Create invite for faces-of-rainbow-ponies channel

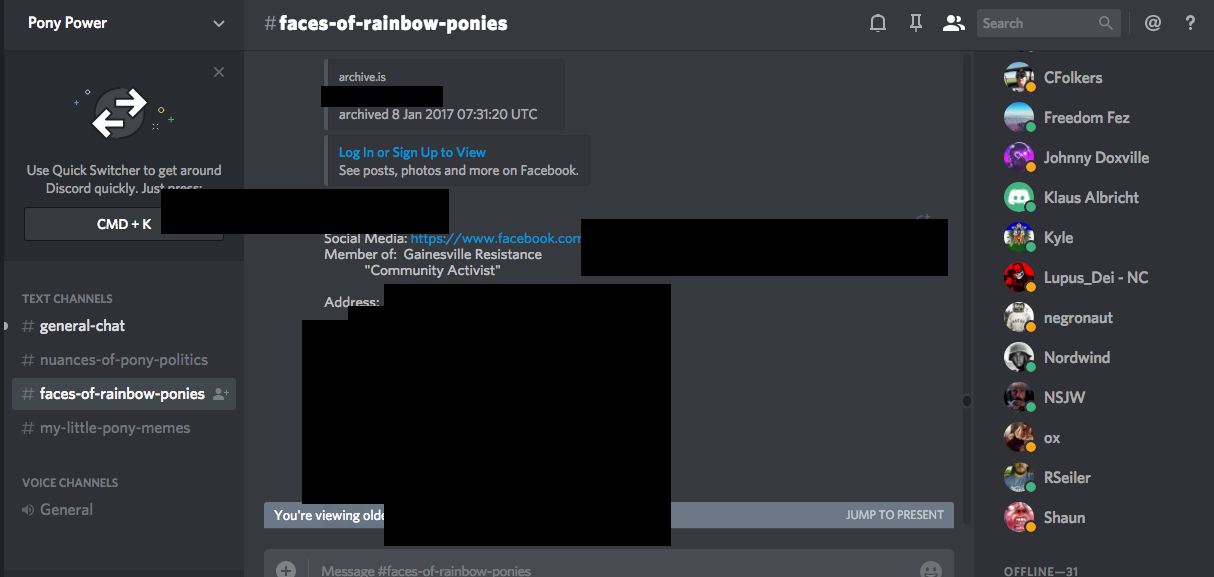coord(221,394)
